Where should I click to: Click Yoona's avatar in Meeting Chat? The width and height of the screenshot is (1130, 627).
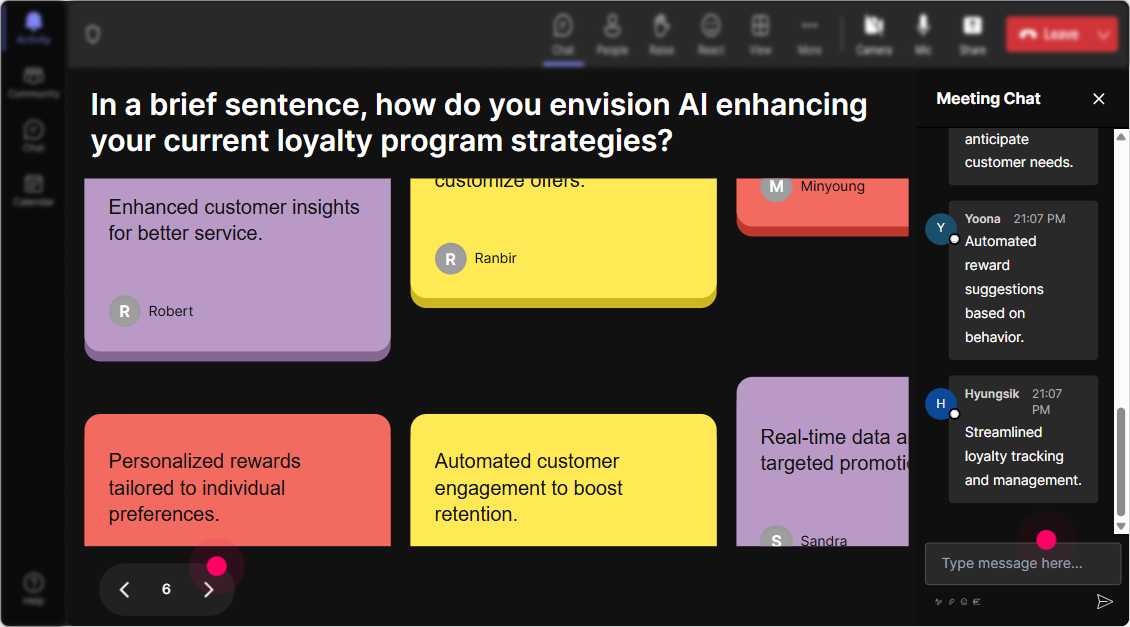pyautogui.click(x=940, y=228)
